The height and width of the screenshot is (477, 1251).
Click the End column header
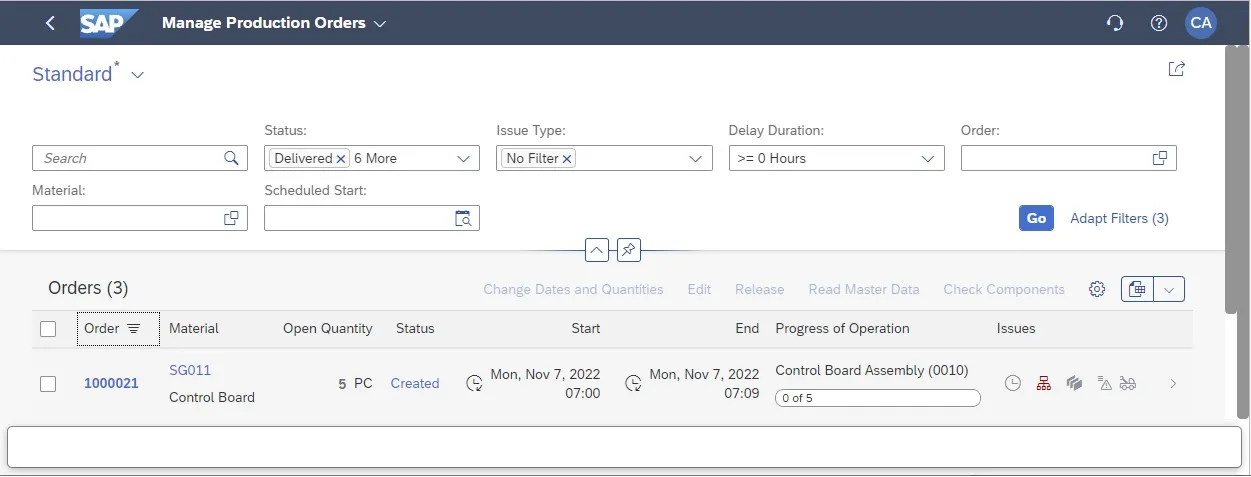coord(747,328)
